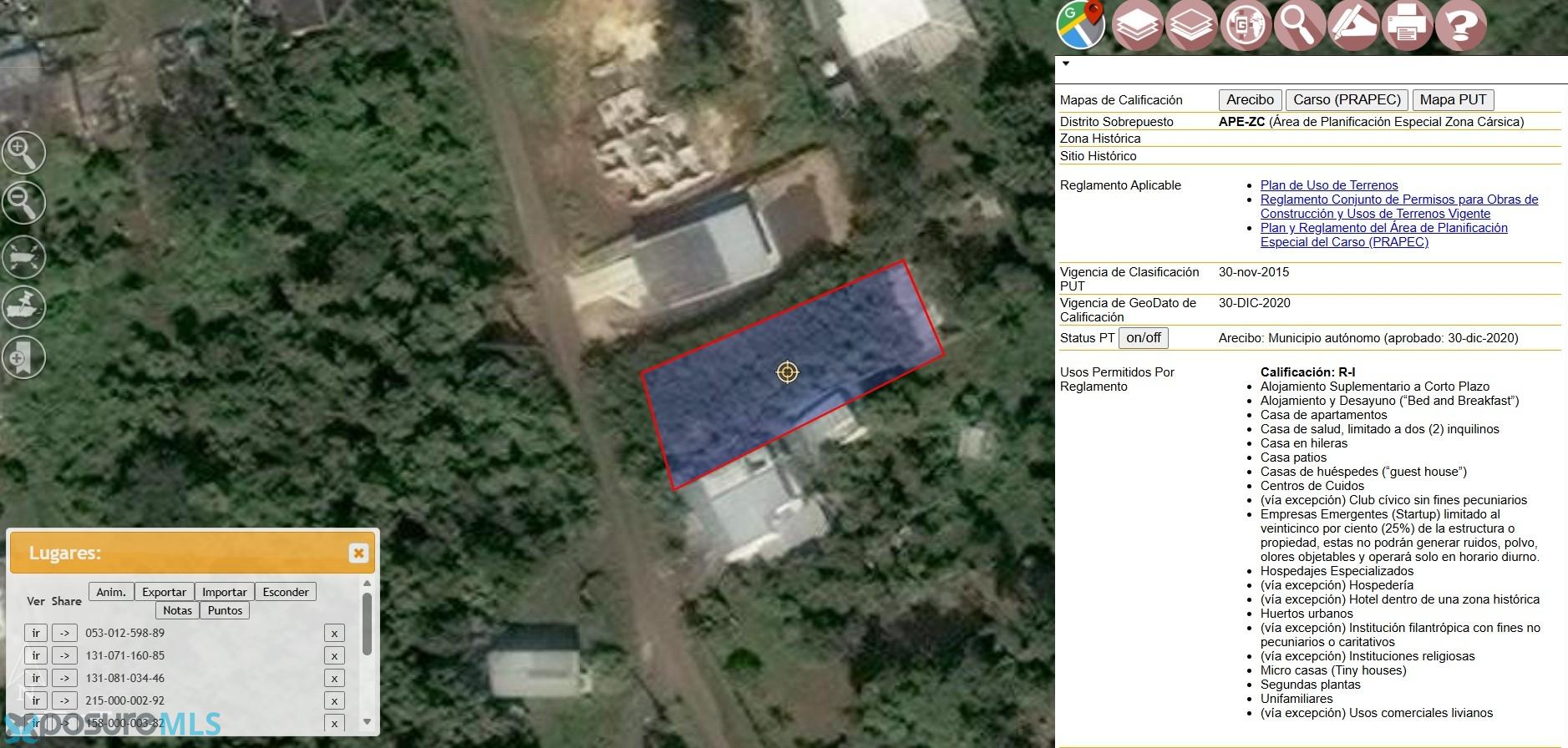Click the Puerto Rico pushpin icon
The image size is (1568, 748).
pos(23,306)
